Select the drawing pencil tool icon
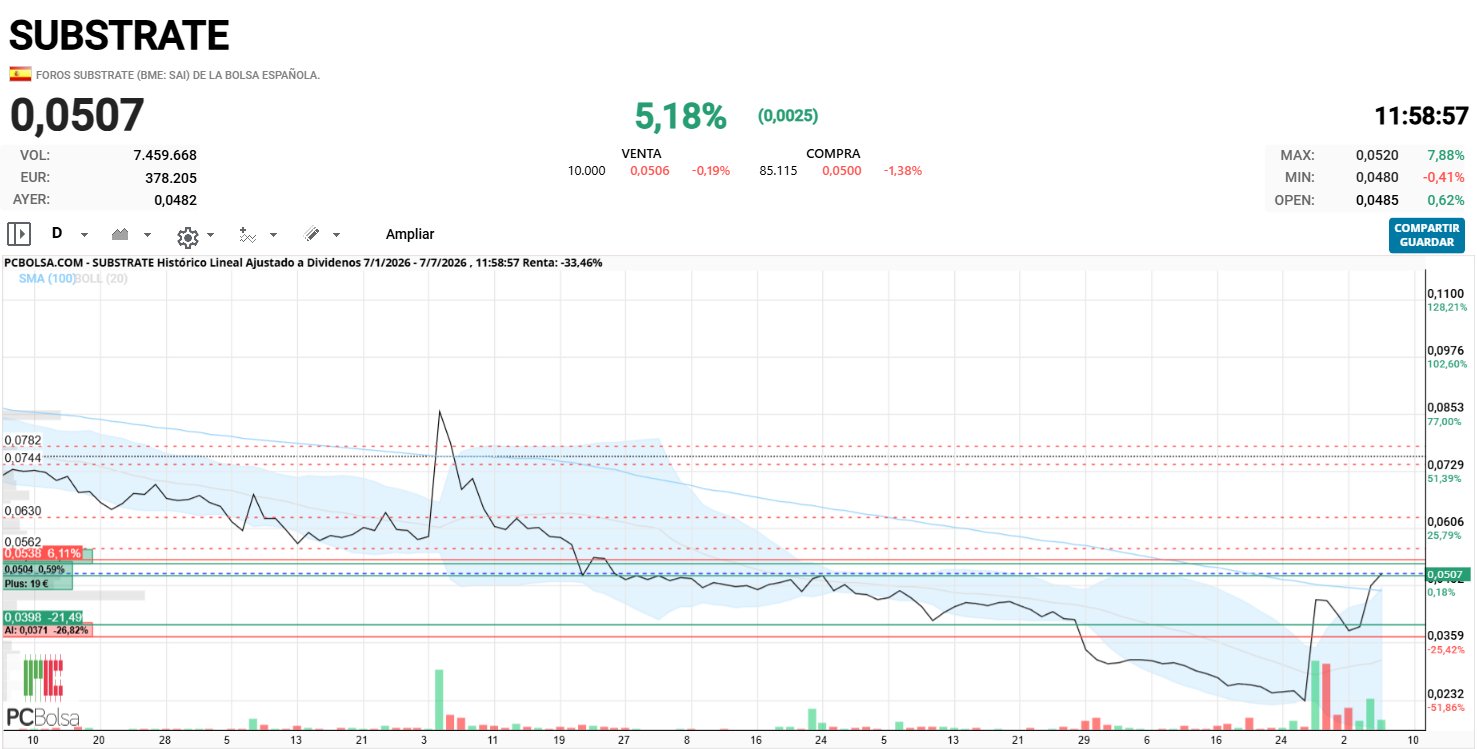 coord(311,234)
